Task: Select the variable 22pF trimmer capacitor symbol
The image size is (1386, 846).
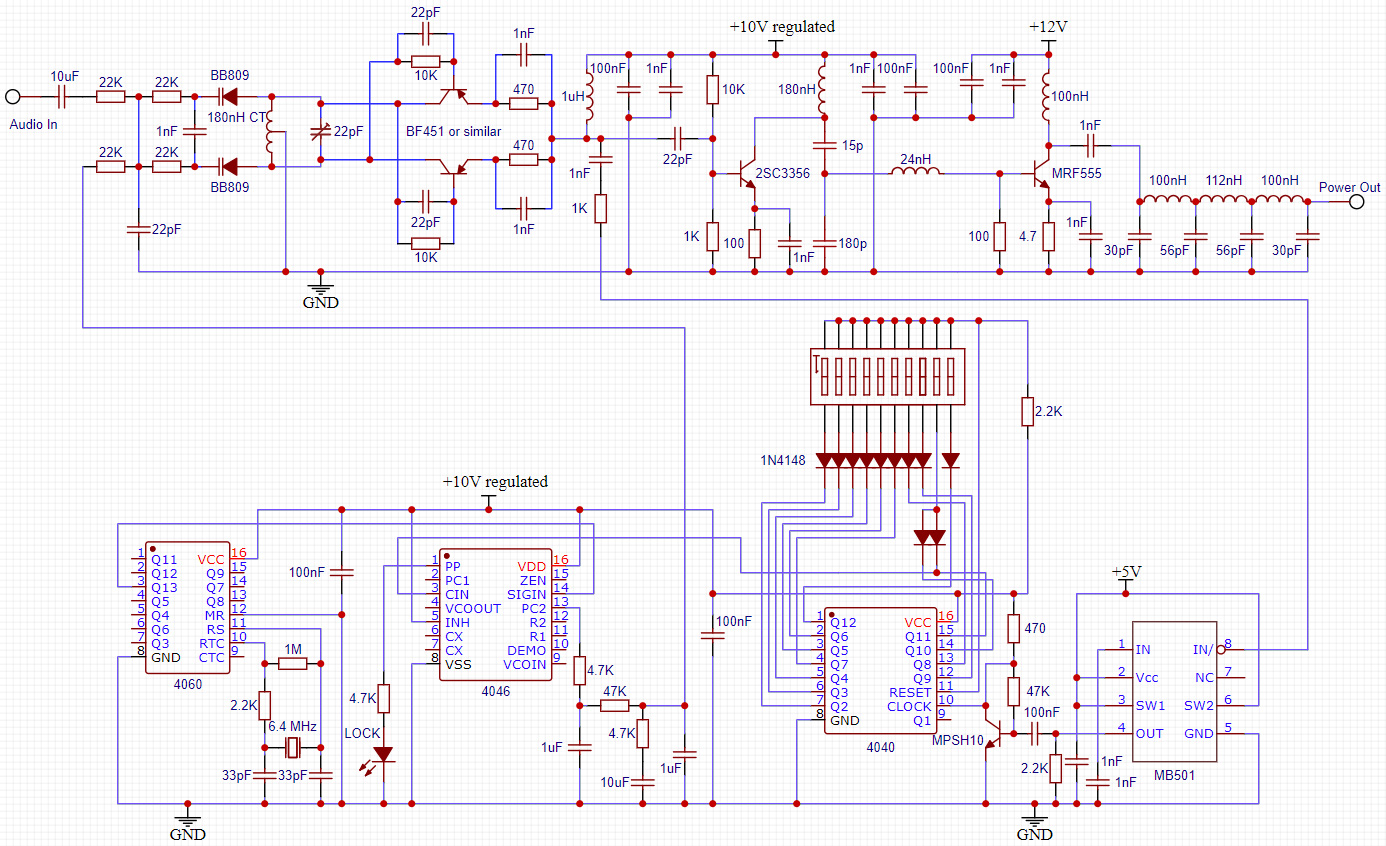Action: point(320,132)
